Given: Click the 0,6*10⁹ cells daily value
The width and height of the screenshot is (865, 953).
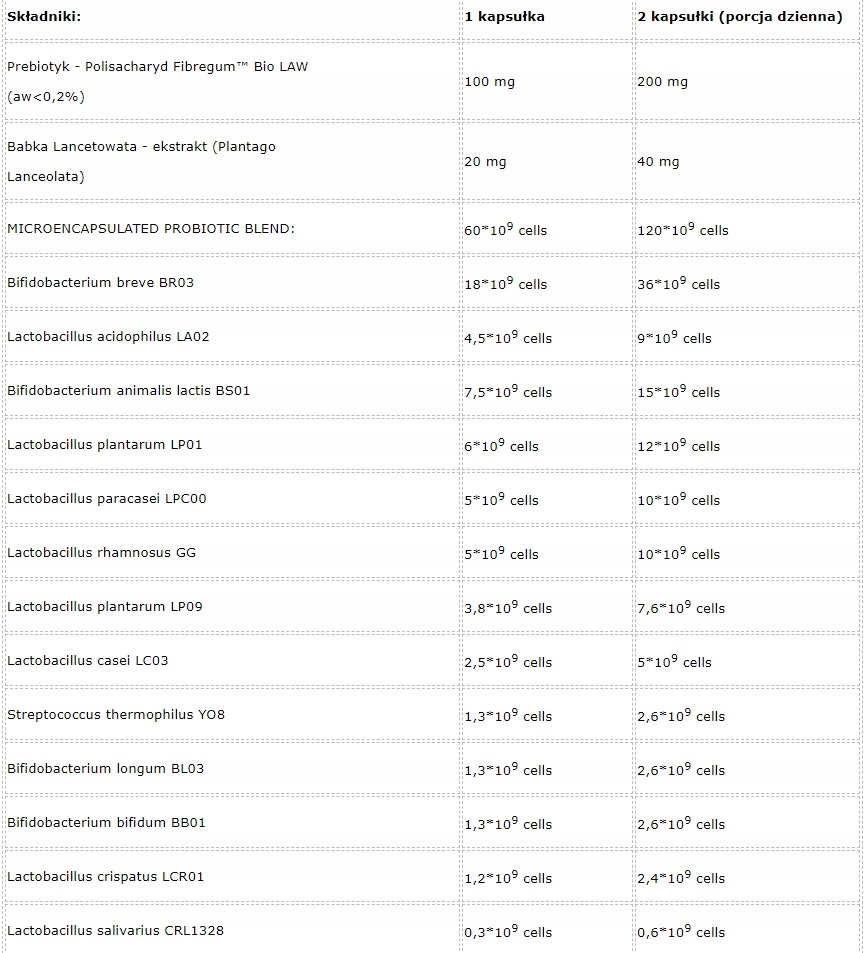Looking at the screenshot, I should tap(681, 932).
